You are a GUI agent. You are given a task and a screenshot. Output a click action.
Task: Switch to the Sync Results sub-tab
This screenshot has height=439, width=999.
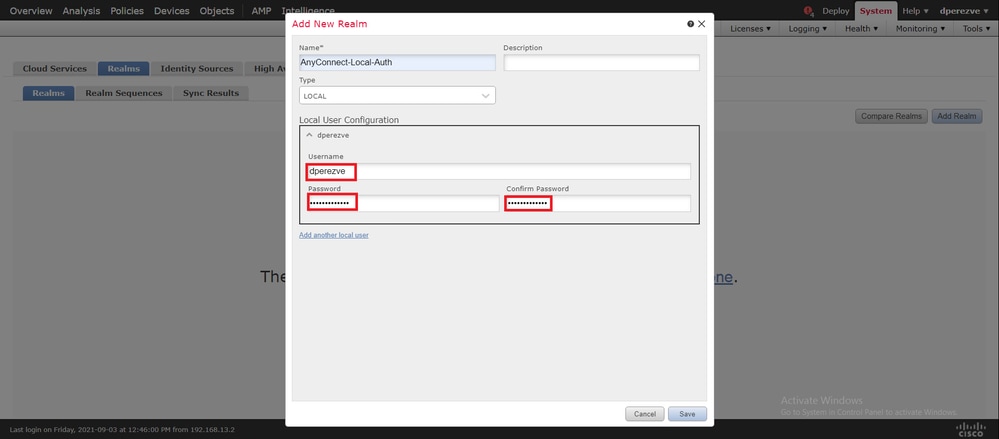211,93
